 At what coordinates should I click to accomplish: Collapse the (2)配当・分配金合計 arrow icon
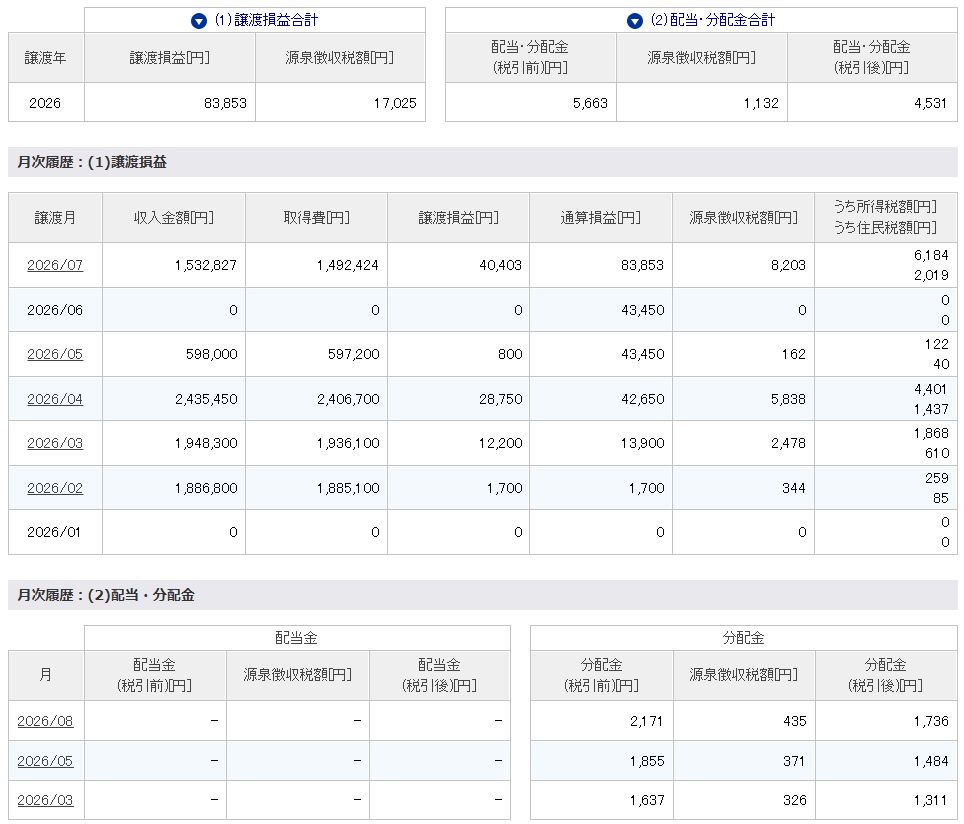pyautogui.click(x=634, y=22)
